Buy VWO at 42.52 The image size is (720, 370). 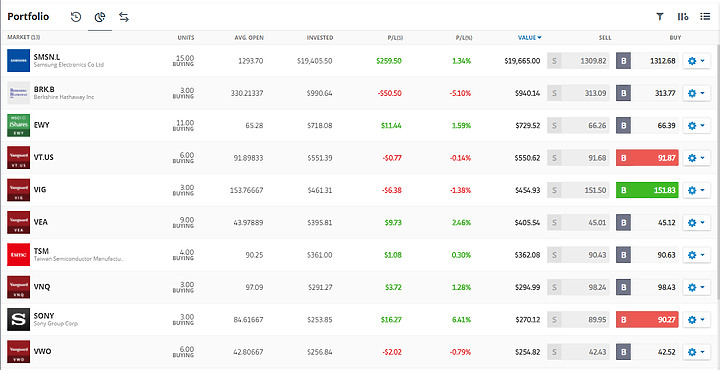pos(647,352)
